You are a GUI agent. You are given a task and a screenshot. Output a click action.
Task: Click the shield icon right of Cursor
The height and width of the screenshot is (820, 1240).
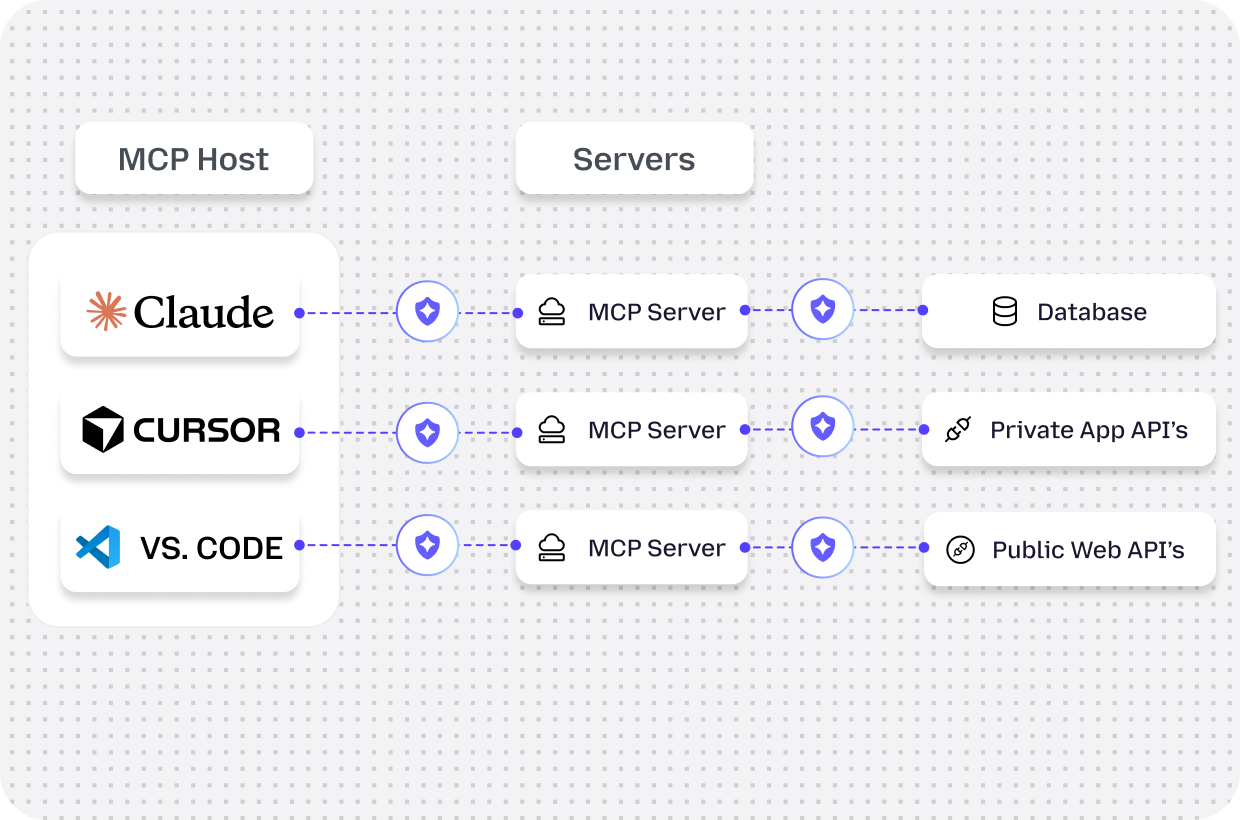click(427, 432)
